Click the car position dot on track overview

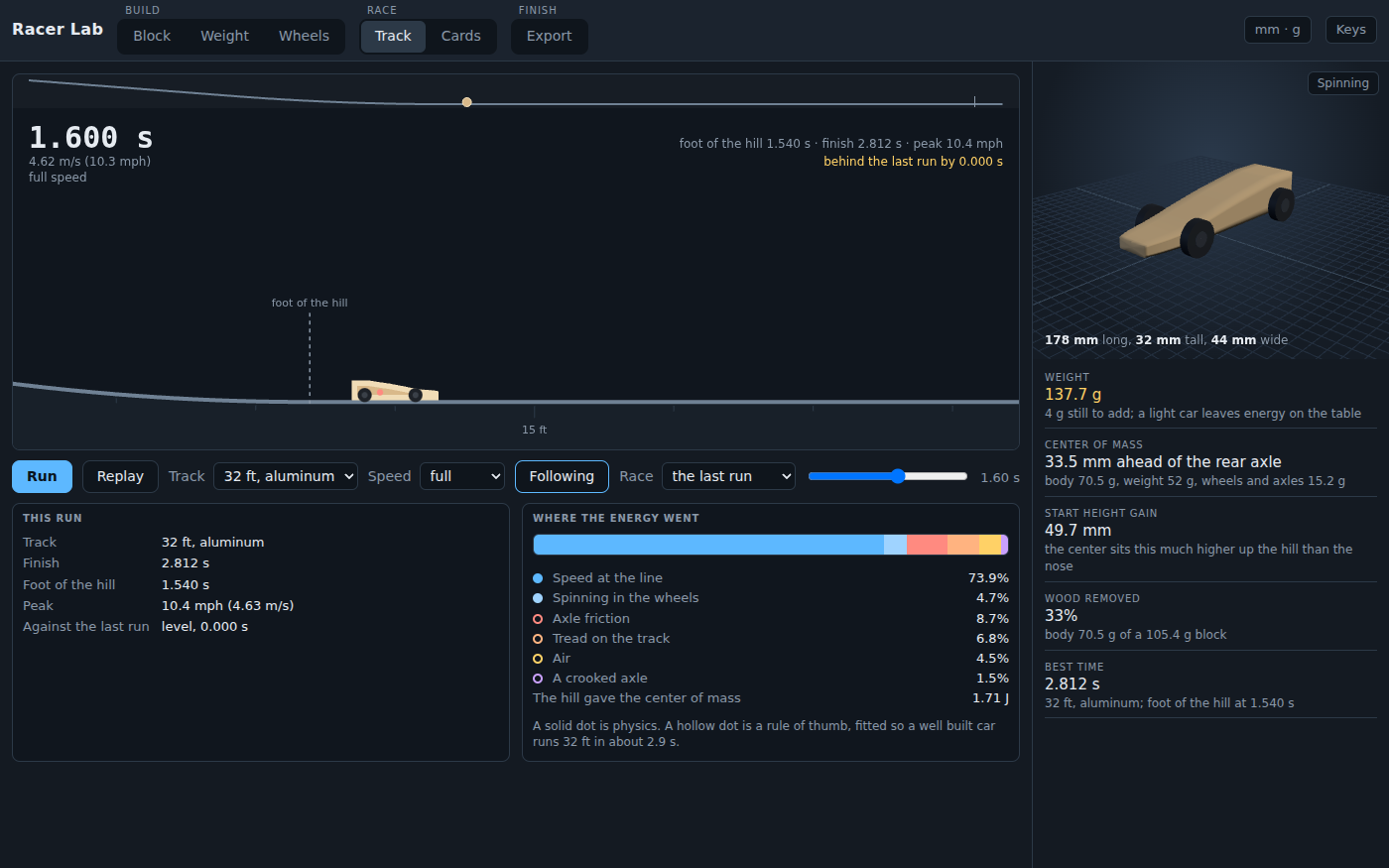(x=466, y=102)
